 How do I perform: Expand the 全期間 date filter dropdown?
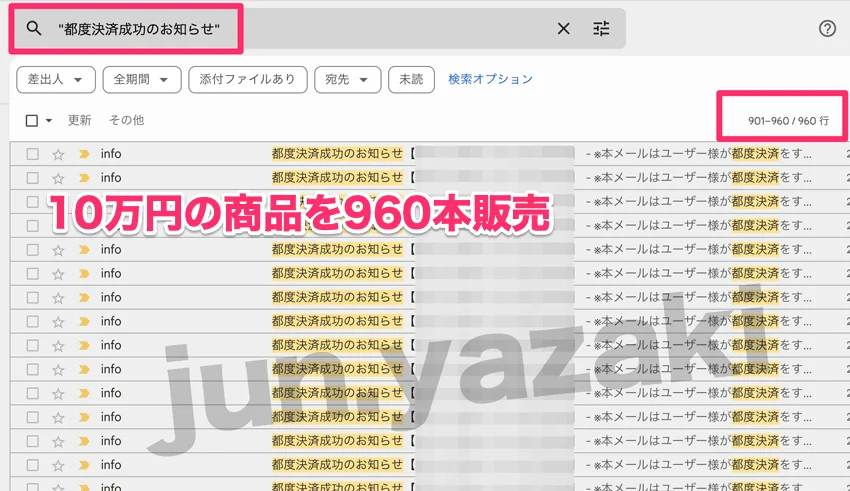(141, 80)
